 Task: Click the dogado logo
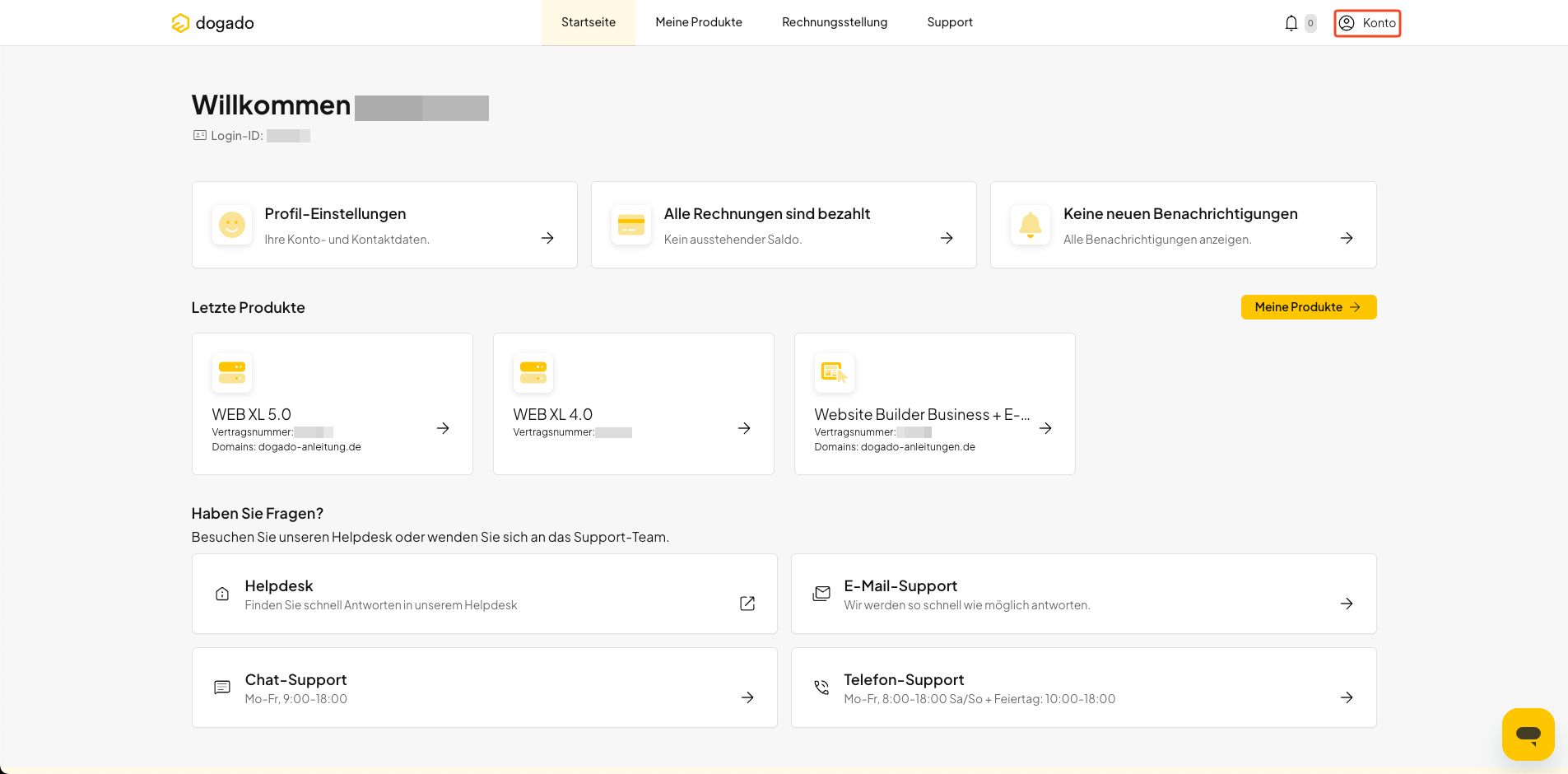click(212, 23)
